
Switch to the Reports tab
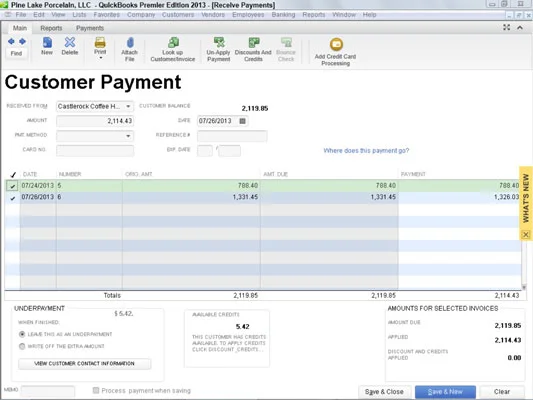[x=51, y=28]
